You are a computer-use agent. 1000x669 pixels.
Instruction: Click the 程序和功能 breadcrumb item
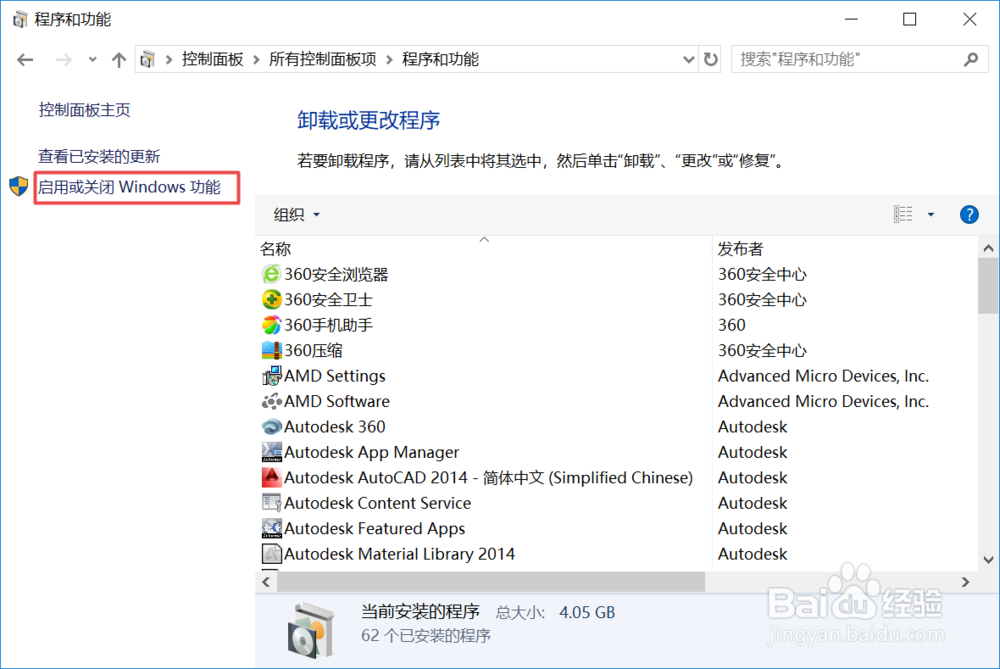pyautogui.click(x=440, y=59)
